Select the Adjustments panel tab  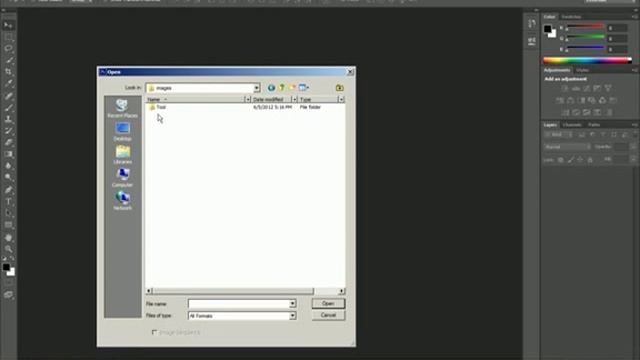click(x=557, y=70)
